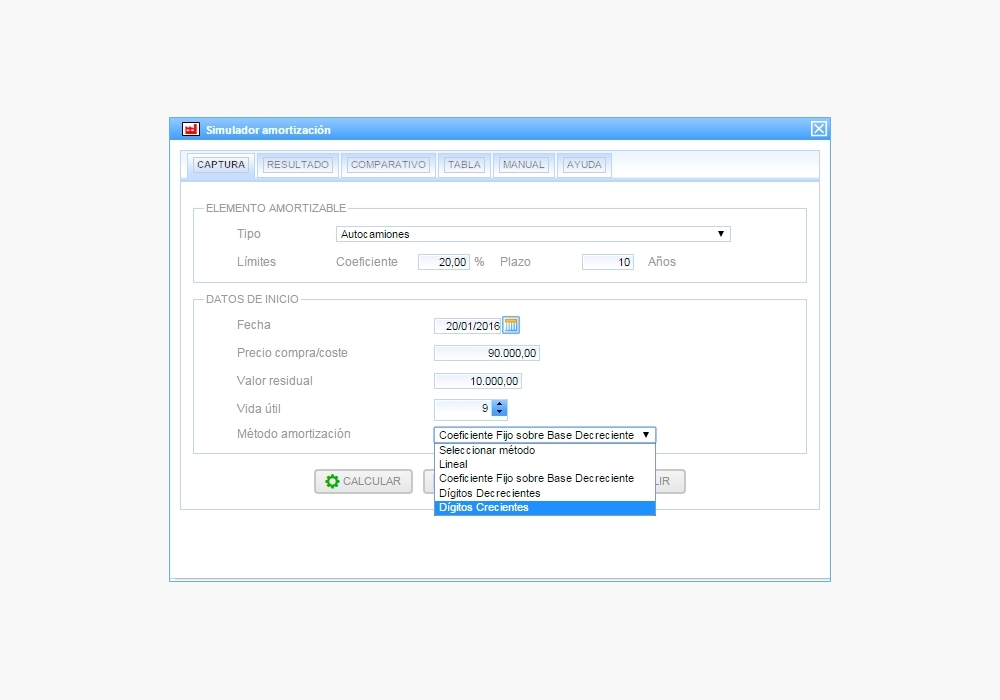Open the COMPARATIVO tab
This screenshot has height=700, width=1000.
388,165
